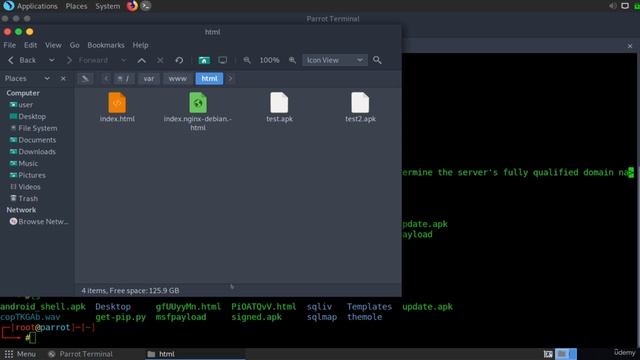The width and height of the screenshot is (640, 360).
Task: Select the test.apk file icon
Action: point(279,102)
